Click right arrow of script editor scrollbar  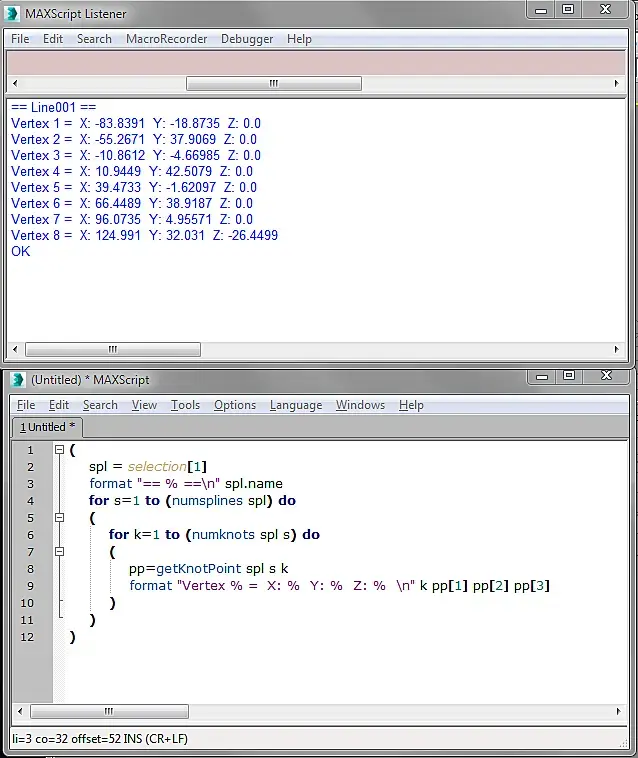click(x=618, y=711)
